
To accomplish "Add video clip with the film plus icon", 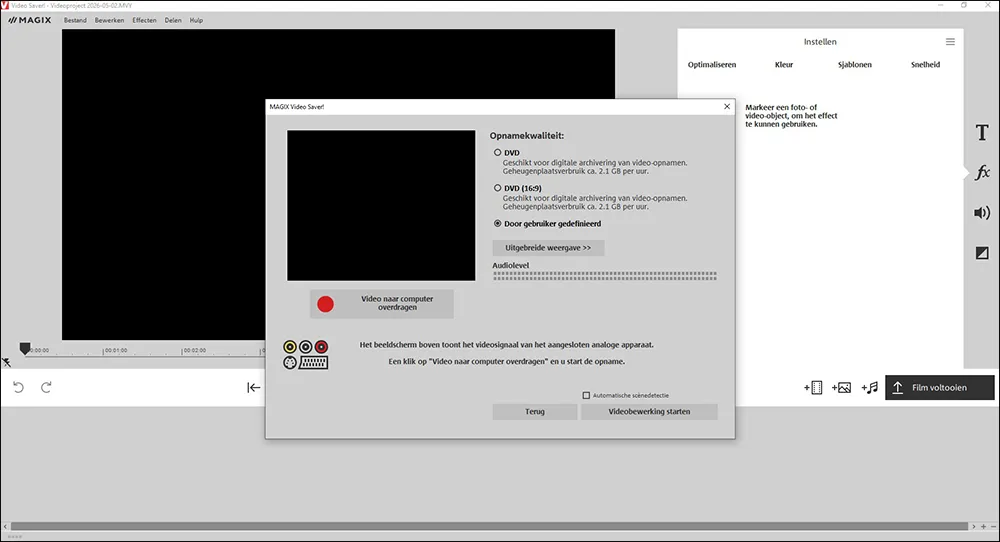I will (x=813, y=387).
